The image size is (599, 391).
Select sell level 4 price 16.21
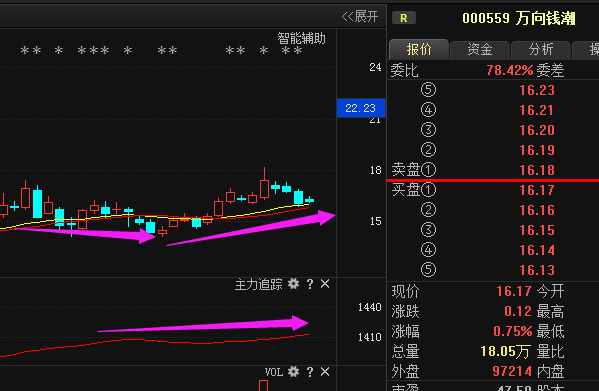click(x=537, y=110)
